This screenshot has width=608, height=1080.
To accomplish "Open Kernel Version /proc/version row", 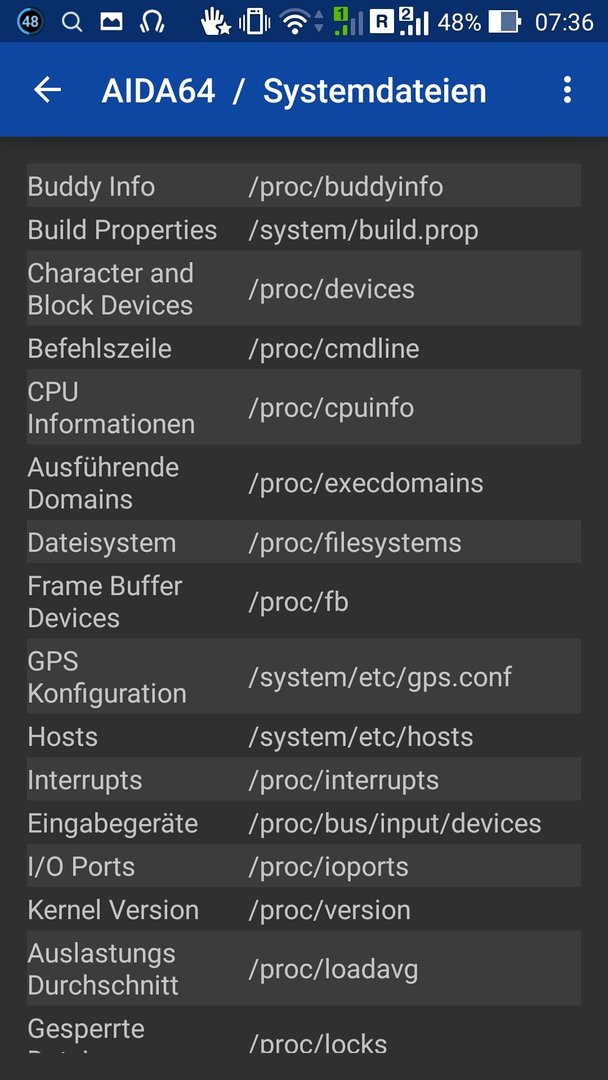I will pyautogui.click(x=304, y=910).
